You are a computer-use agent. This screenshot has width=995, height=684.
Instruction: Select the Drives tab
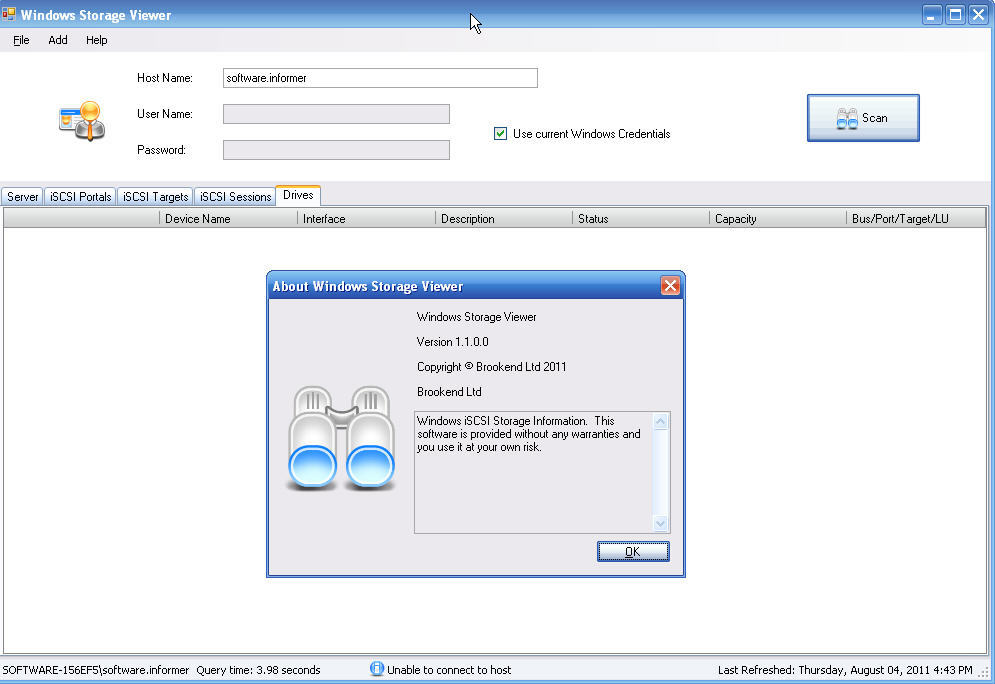(297, 196)
